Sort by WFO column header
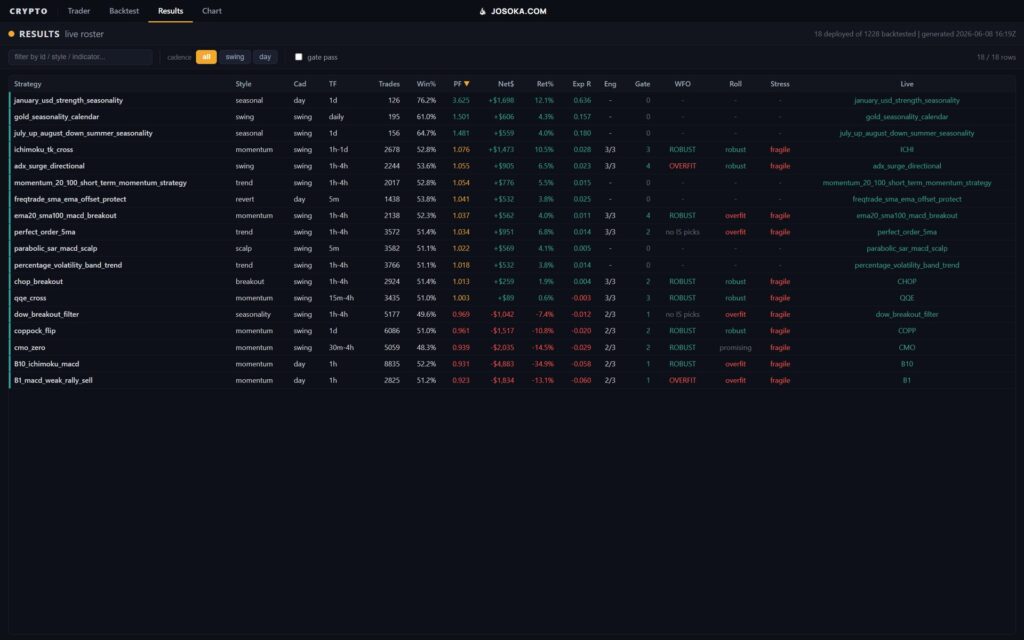The height and width of the screenshot is (640, 1024). point(682,84)
